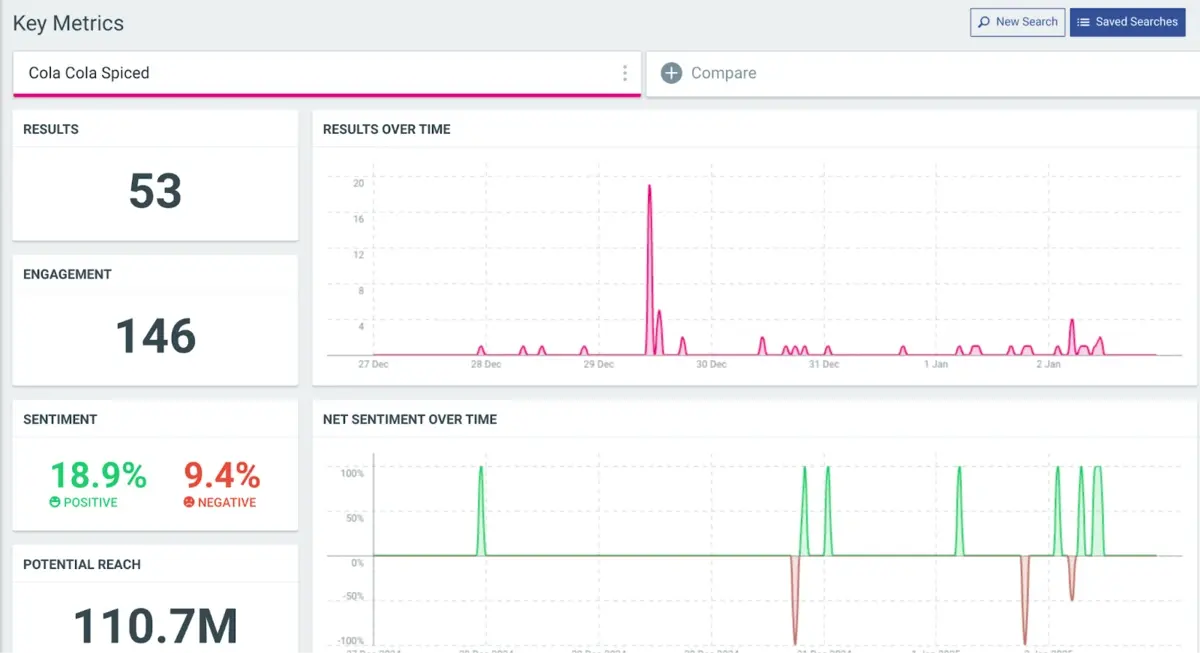1200x653 pixels.
Task: Select the 18.9% positive sentiment value
Action: point(97,477)
